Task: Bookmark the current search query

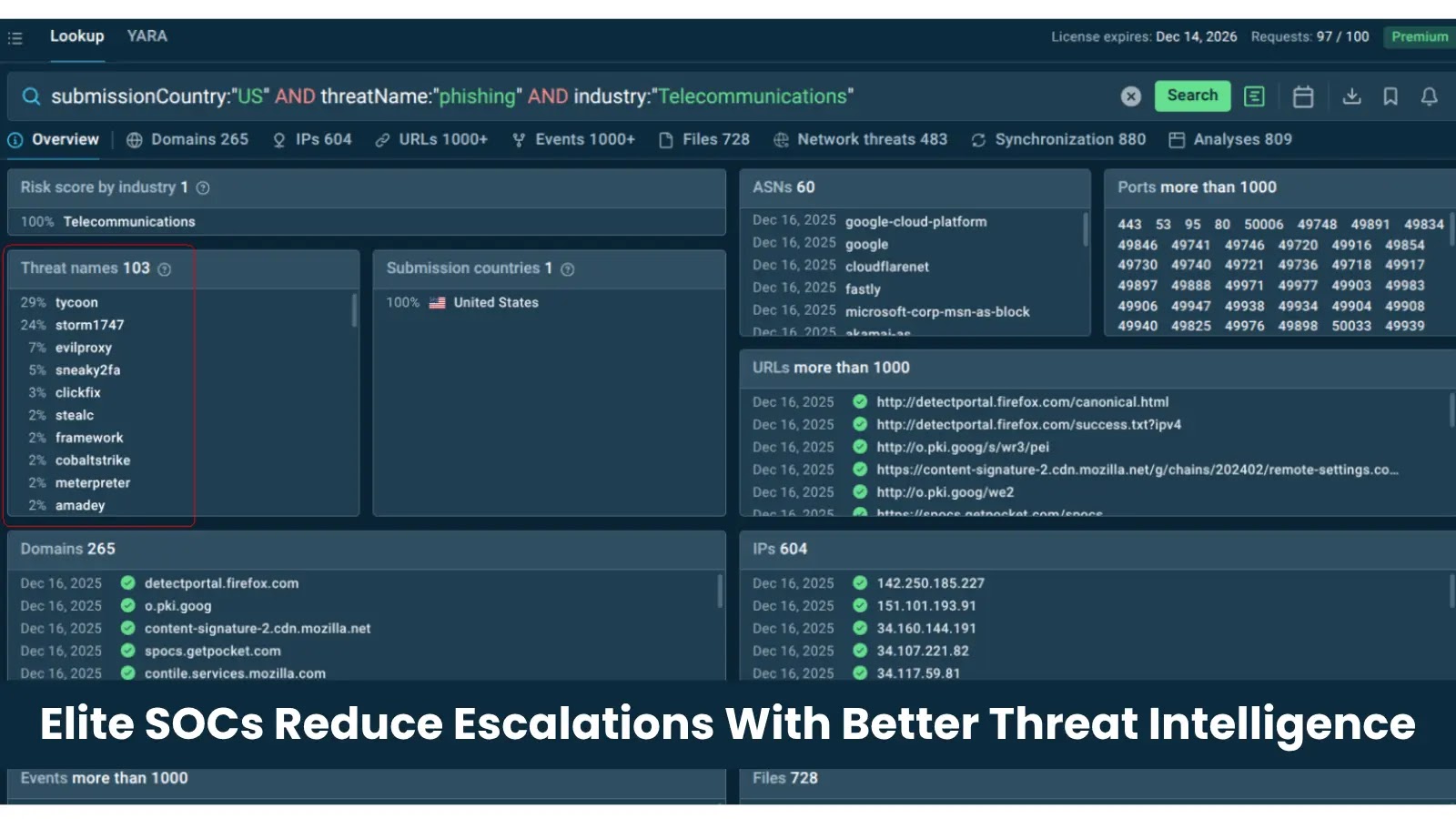Action: pos(1390,96)
